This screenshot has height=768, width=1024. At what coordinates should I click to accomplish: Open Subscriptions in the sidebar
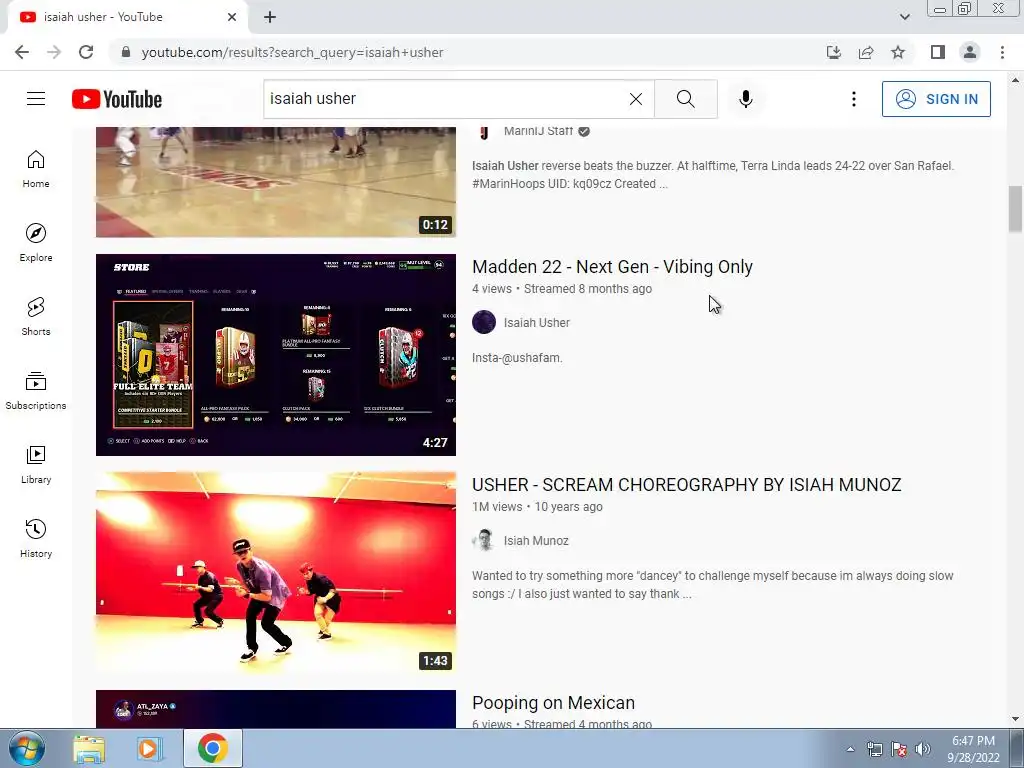[x=36, y=391]
